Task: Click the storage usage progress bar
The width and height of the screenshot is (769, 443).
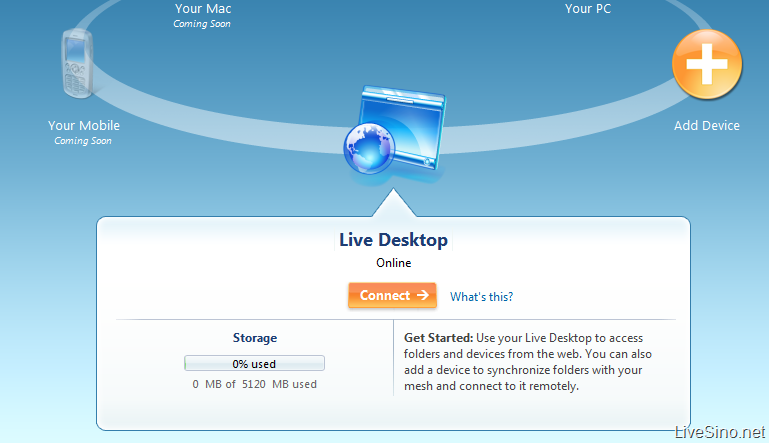Action: [254, 363]
